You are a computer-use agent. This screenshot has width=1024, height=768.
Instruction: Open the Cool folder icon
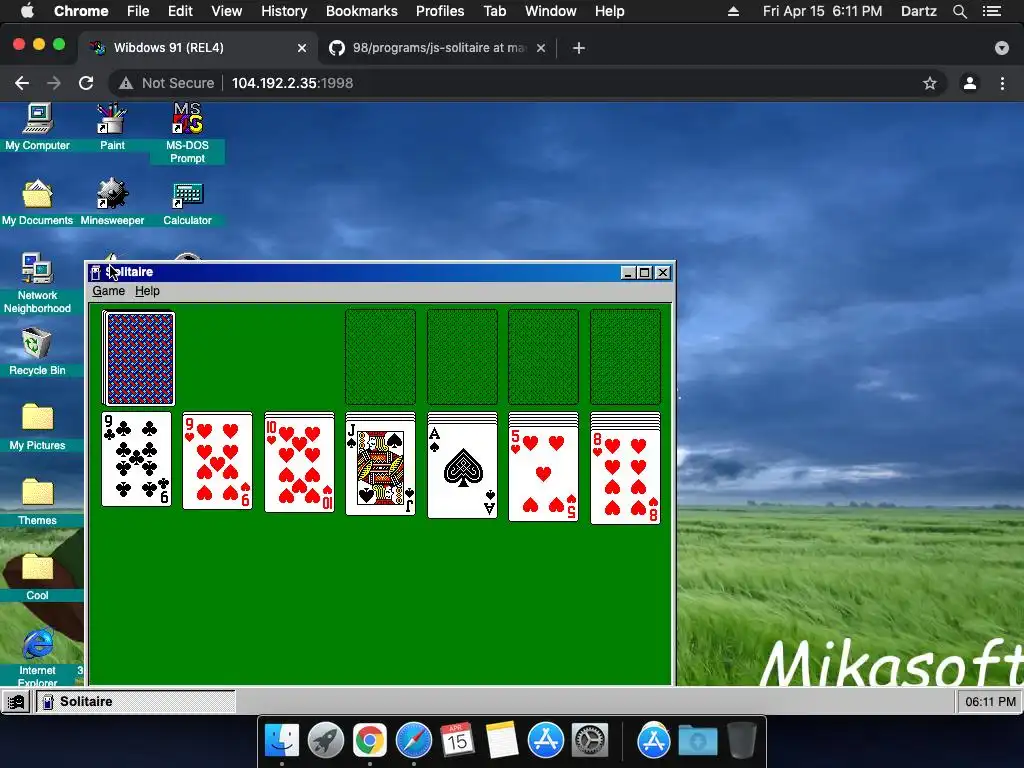tap(37, 577)
